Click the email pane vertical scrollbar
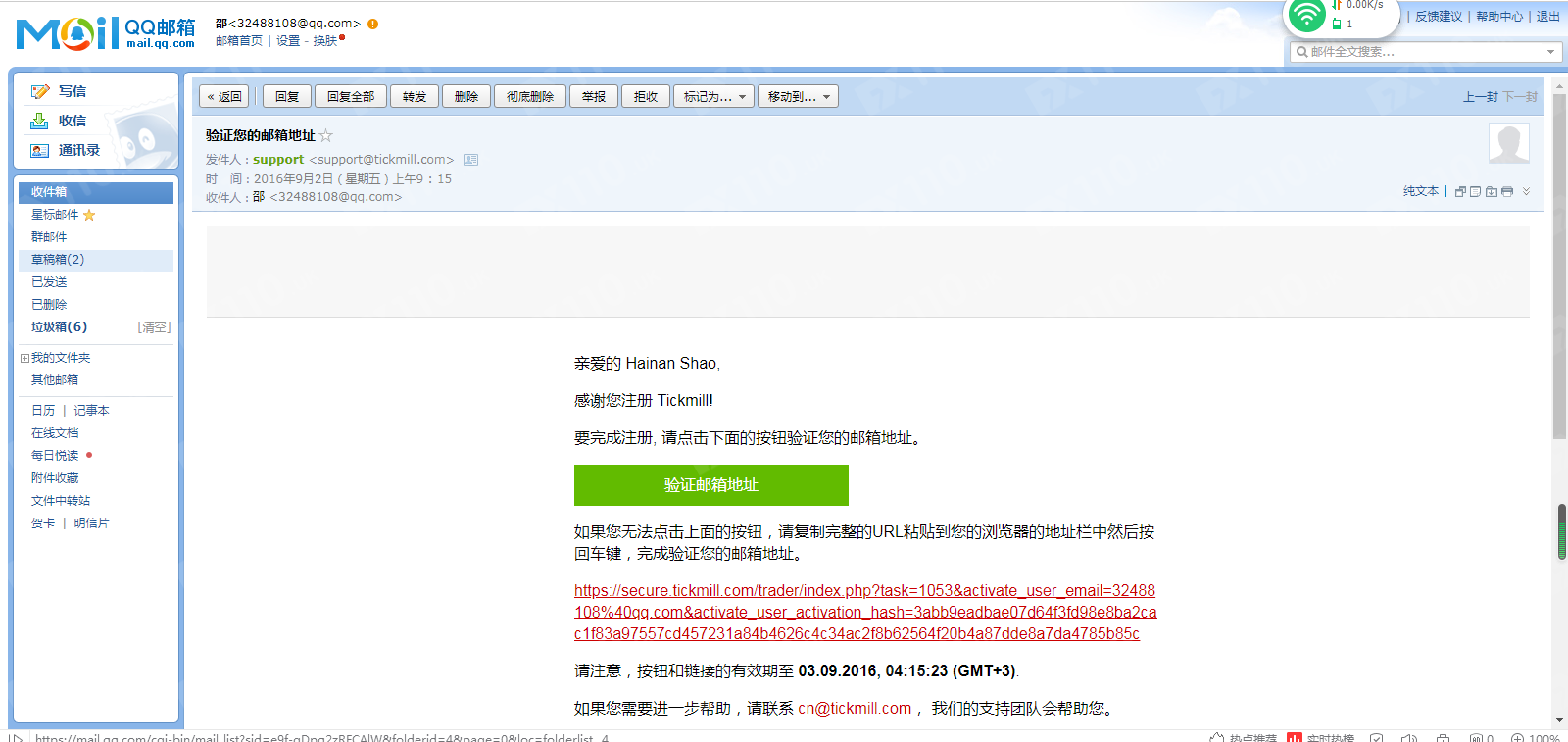The width and height of the screenshot is (1568, 742). 1559,268
